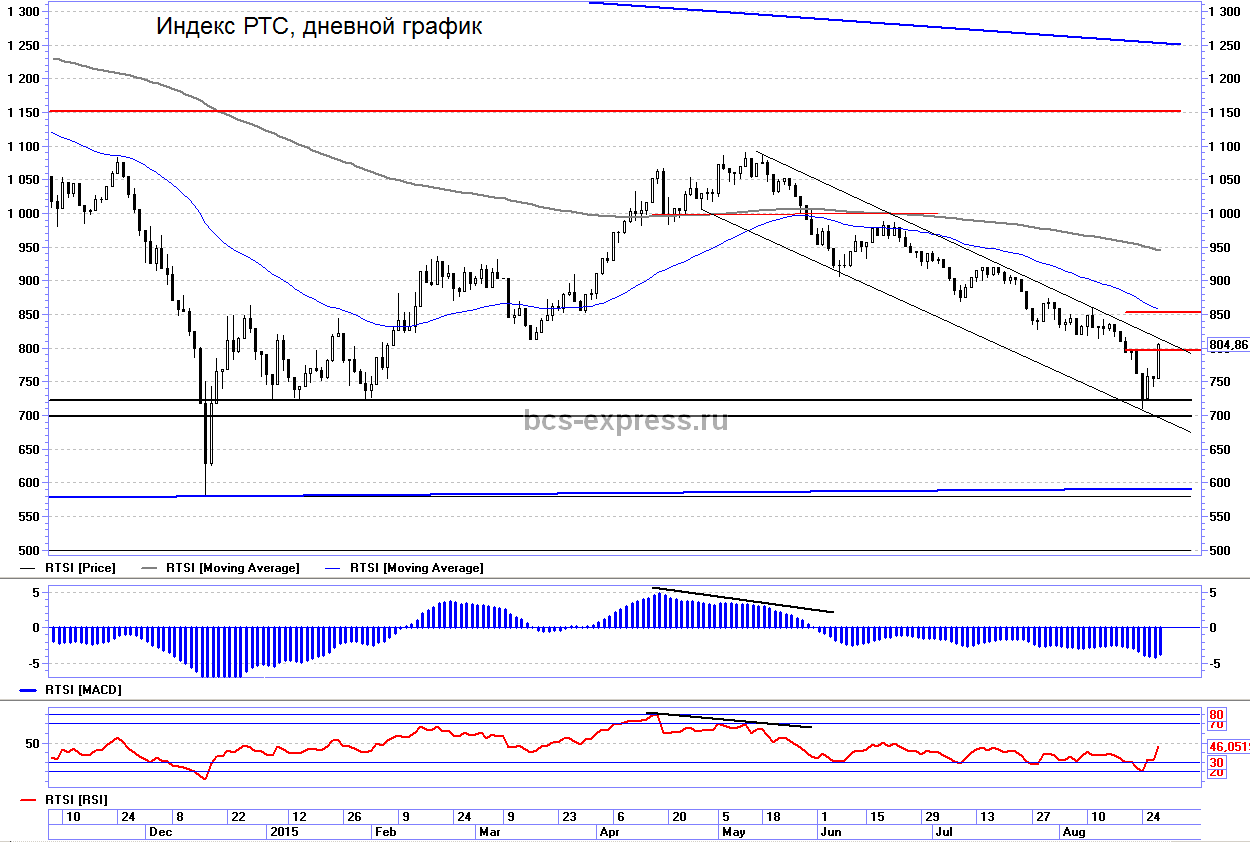Click the Jun month label on the time axis
The width and height of the screenshot is (1250, 842).
click(x=830, y=831)
